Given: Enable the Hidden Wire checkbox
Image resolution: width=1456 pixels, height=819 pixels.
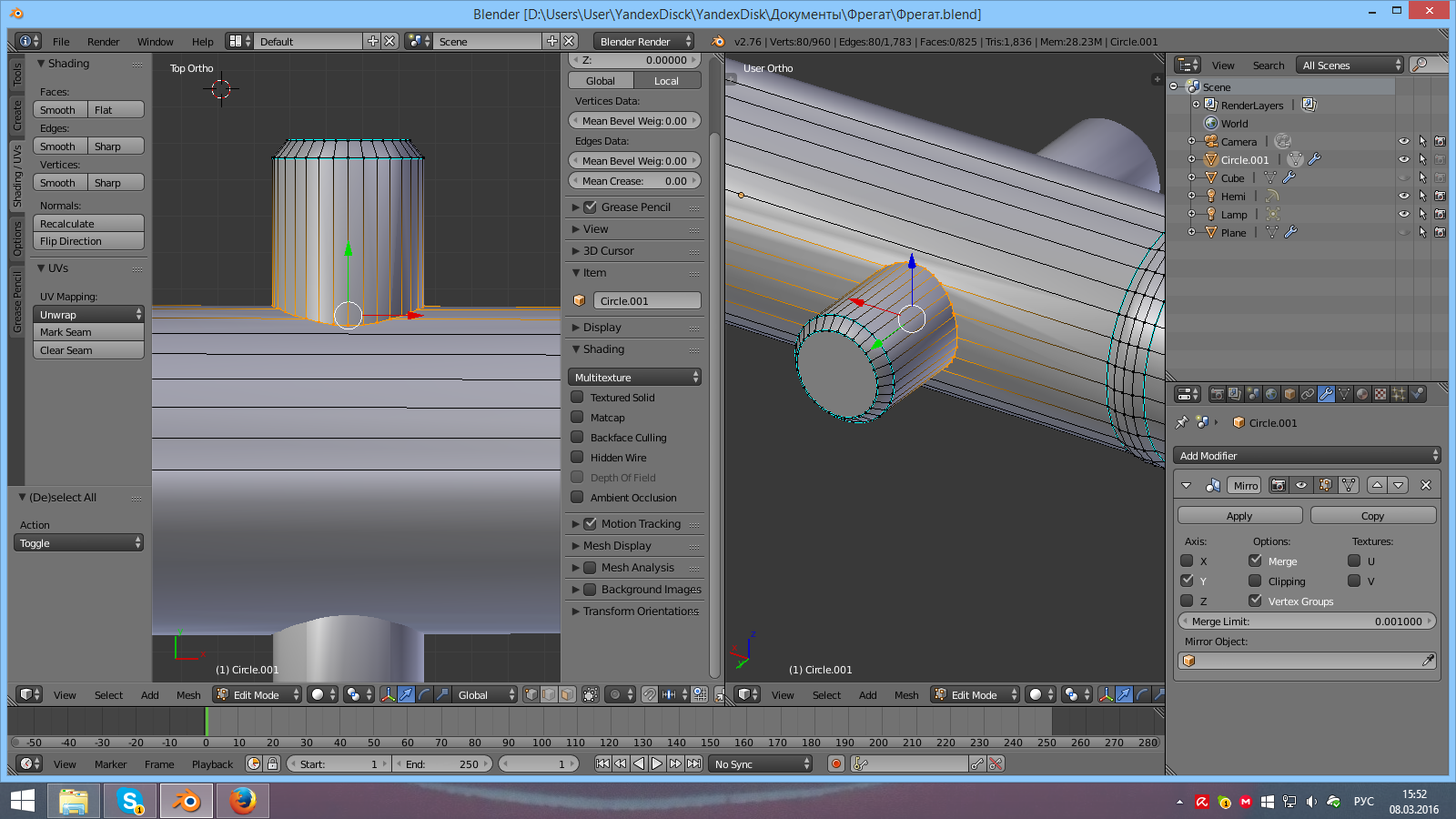Looking at the screenshot, I should (577, 457).
